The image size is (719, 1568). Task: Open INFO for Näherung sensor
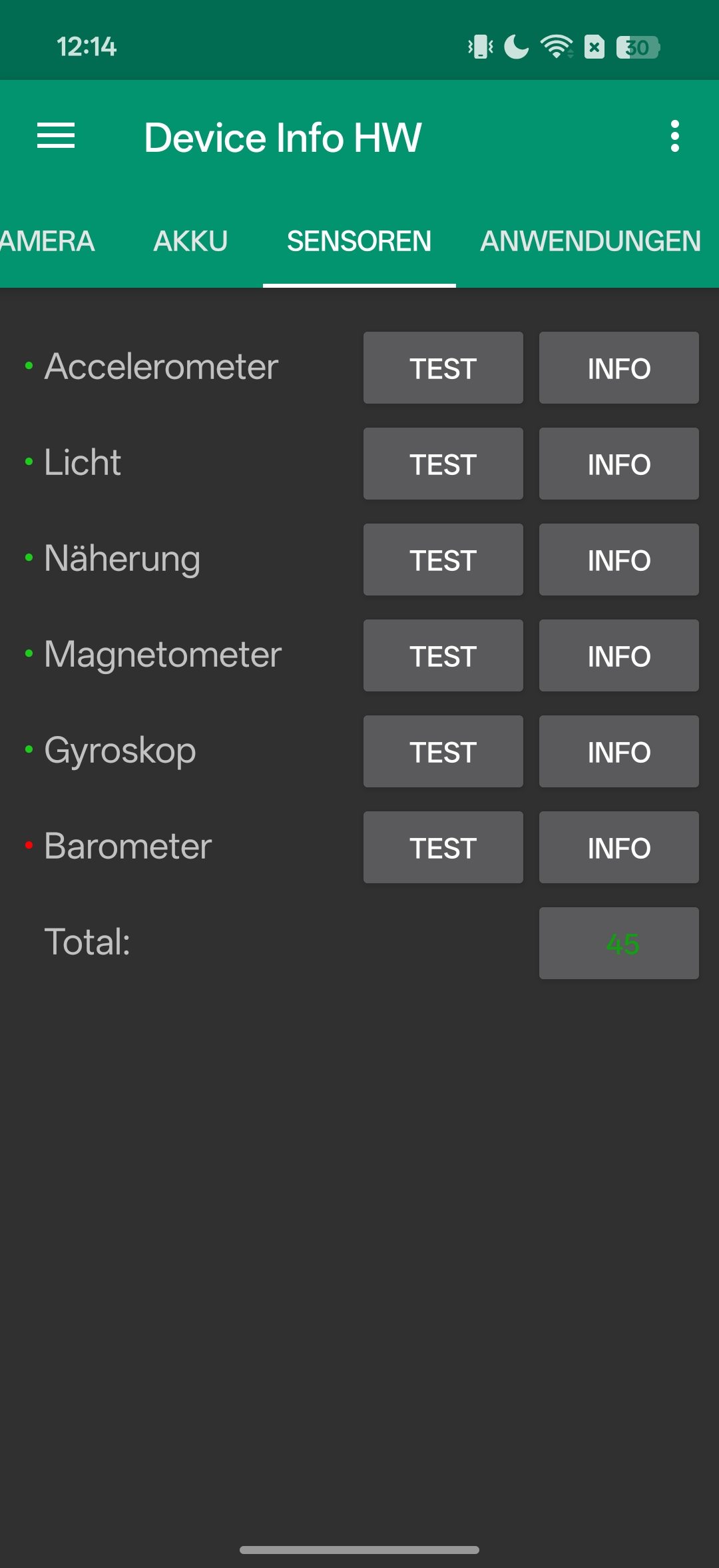click(618, 560)
